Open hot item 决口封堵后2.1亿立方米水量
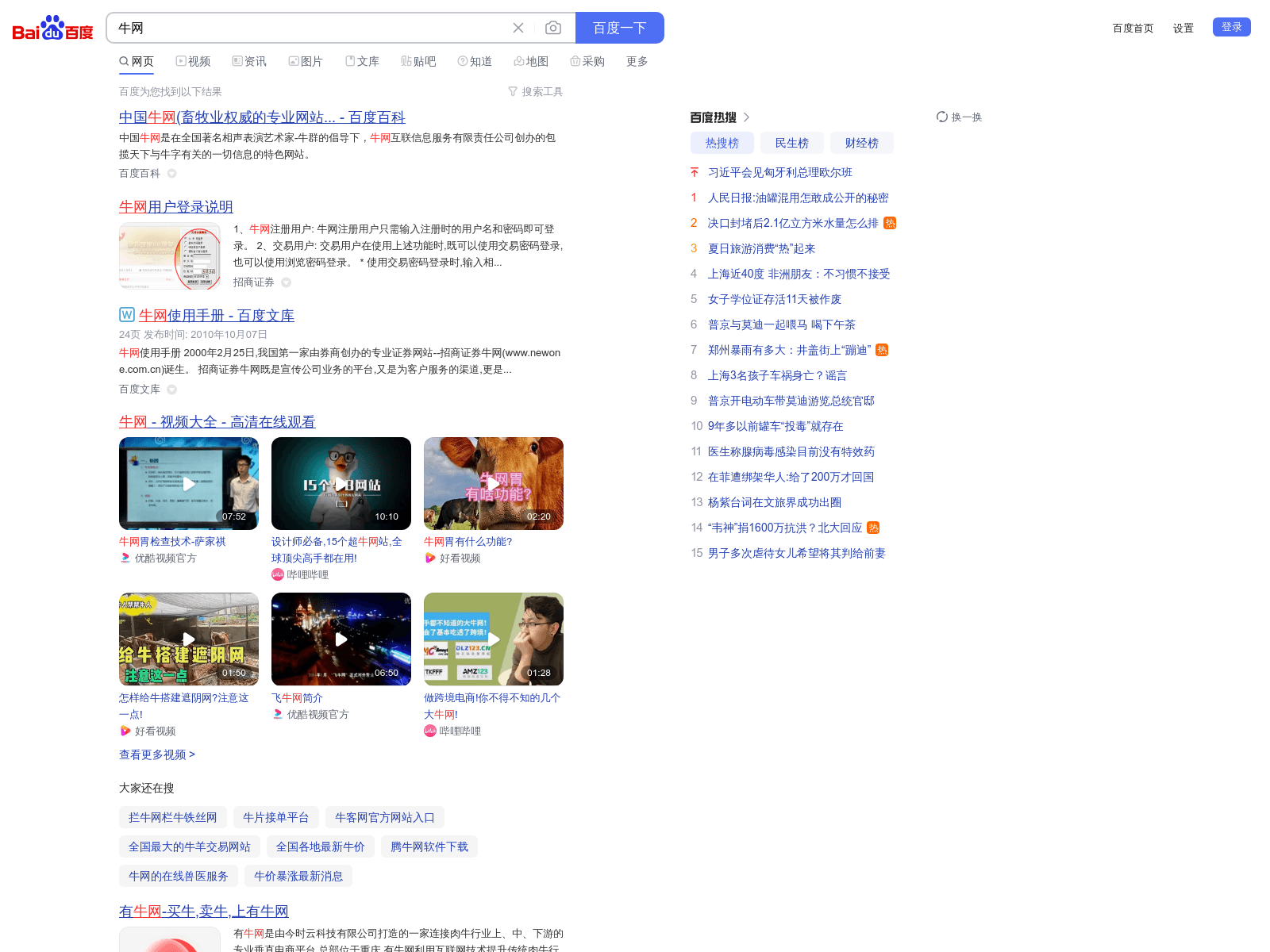The width and height of the screenshot is (1270, 952). [794, 223]
